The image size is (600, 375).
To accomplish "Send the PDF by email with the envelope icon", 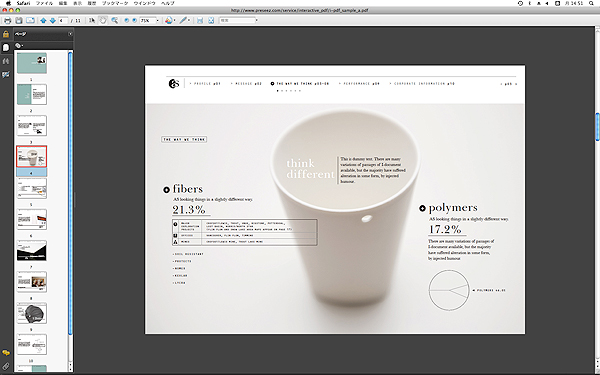I will click(30, 20).
